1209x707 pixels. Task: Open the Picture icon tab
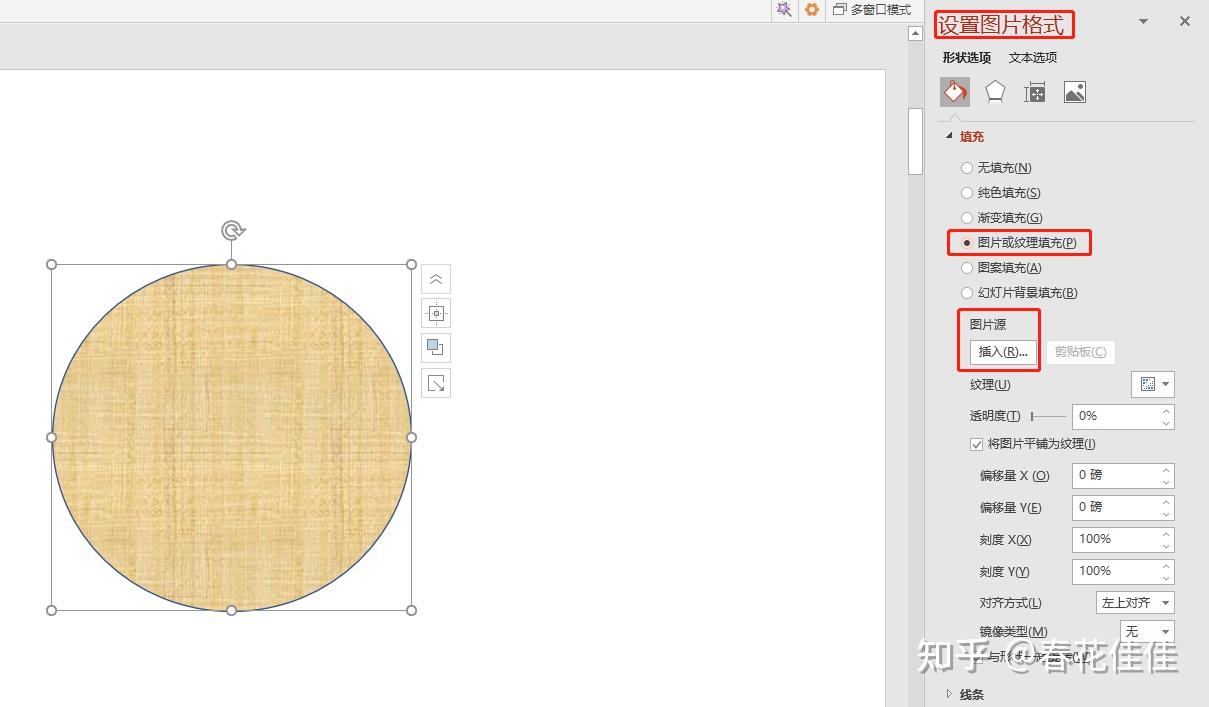(1075, 92)
